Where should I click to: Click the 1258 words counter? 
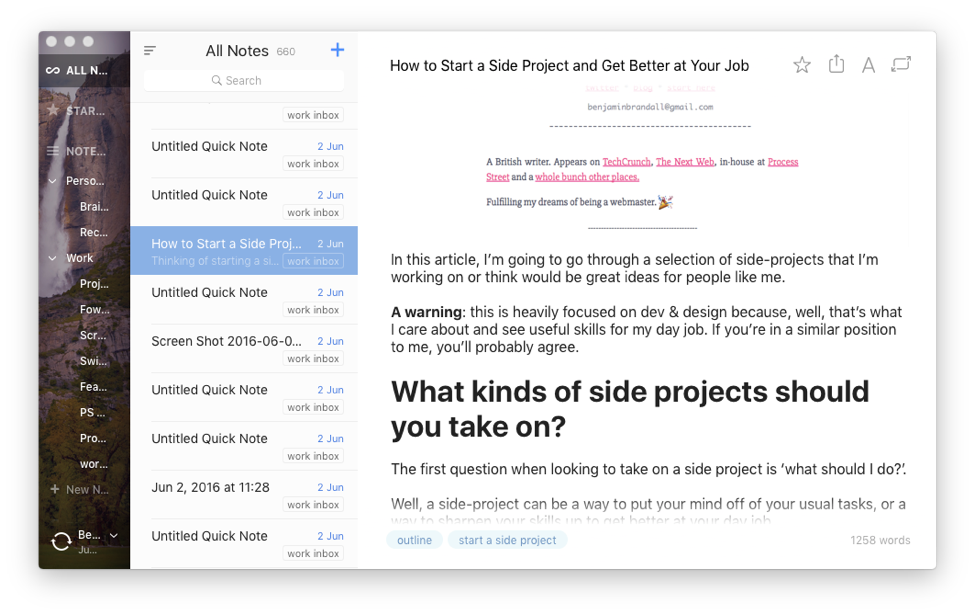880,540
